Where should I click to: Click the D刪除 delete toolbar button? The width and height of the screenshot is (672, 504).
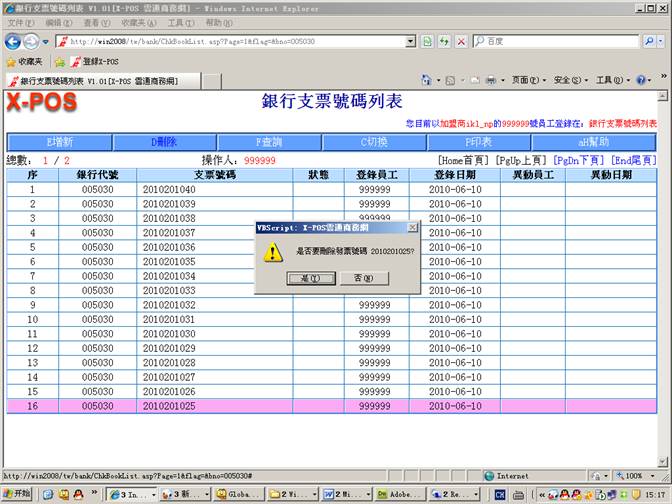tap(163, 142)
